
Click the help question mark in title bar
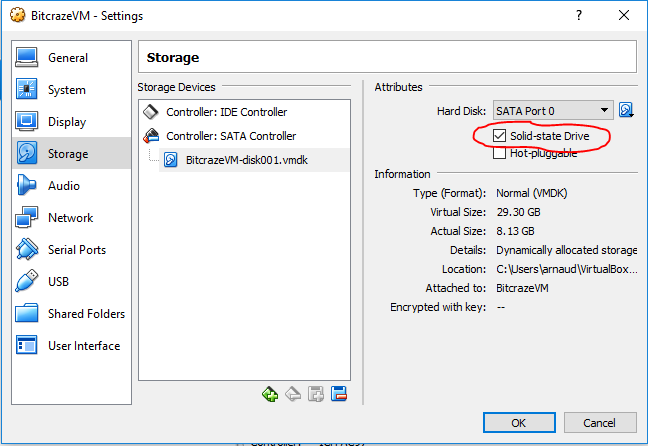[578, 16]
